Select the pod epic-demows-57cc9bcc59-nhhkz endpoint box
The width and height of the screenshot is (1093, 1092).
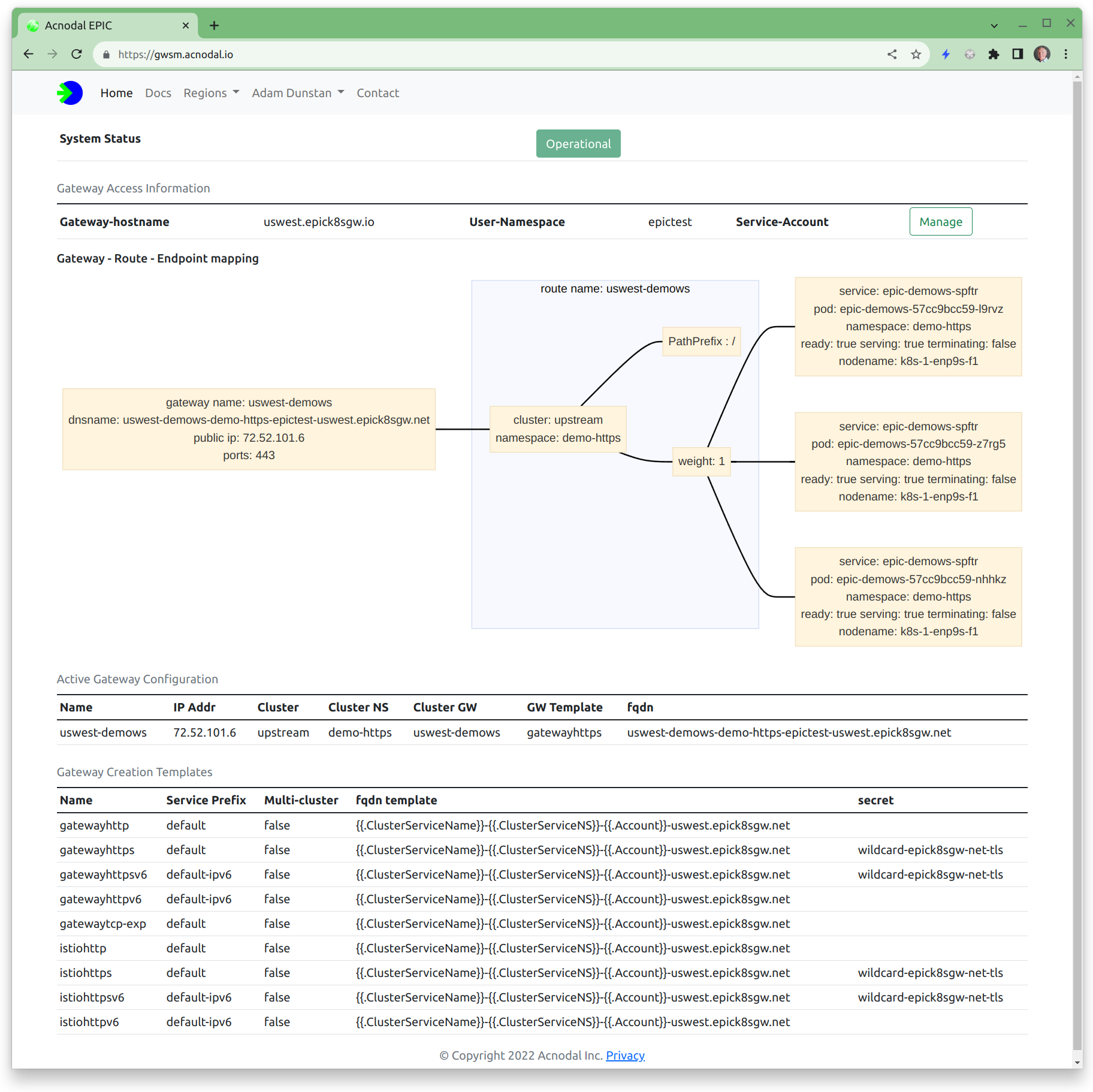pyautogui.click(x=908, y=597)
